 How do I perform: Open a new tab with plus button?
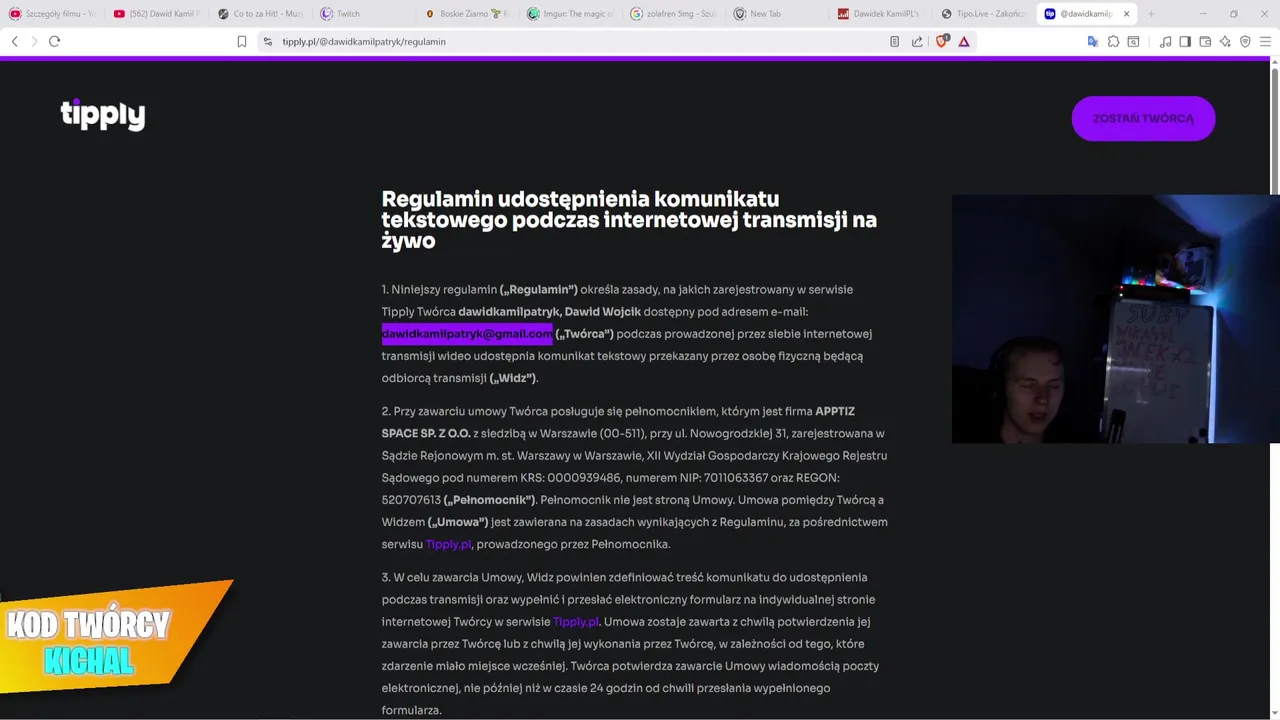pos(1151,14)
